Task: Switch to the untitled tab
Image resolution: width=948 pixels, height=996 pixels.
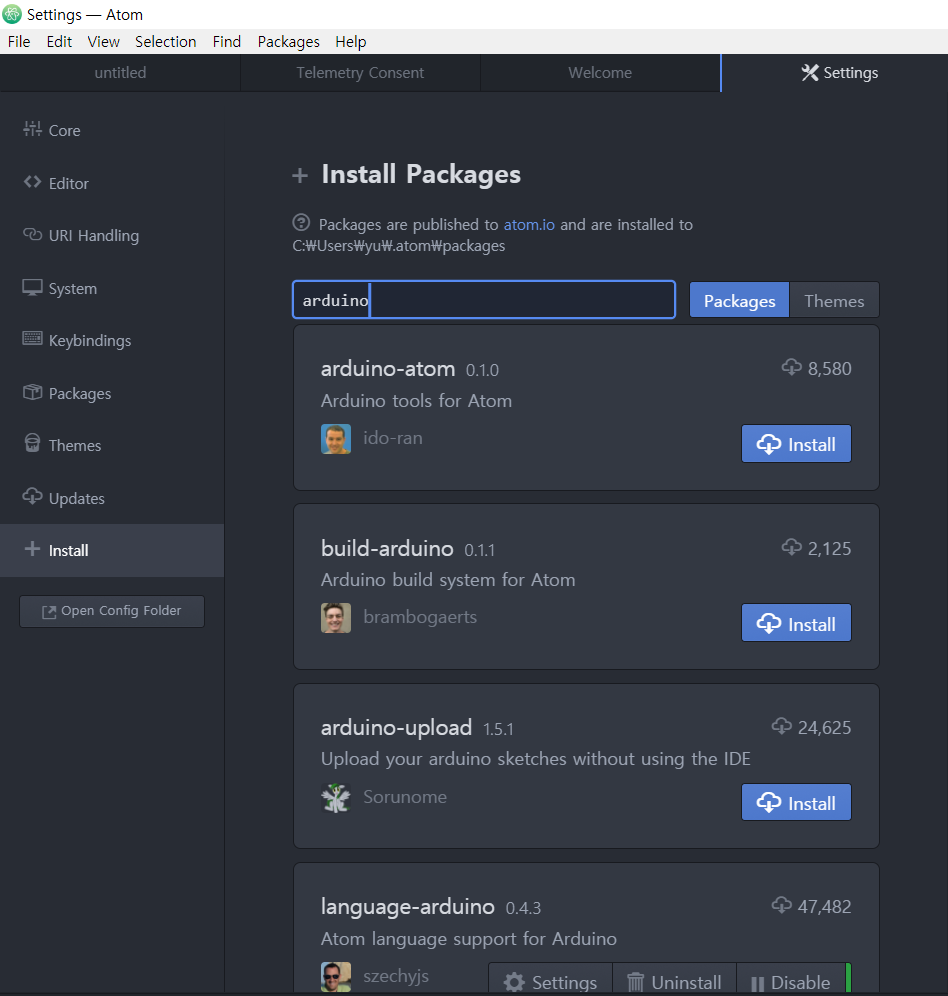Action: point(120,73)
